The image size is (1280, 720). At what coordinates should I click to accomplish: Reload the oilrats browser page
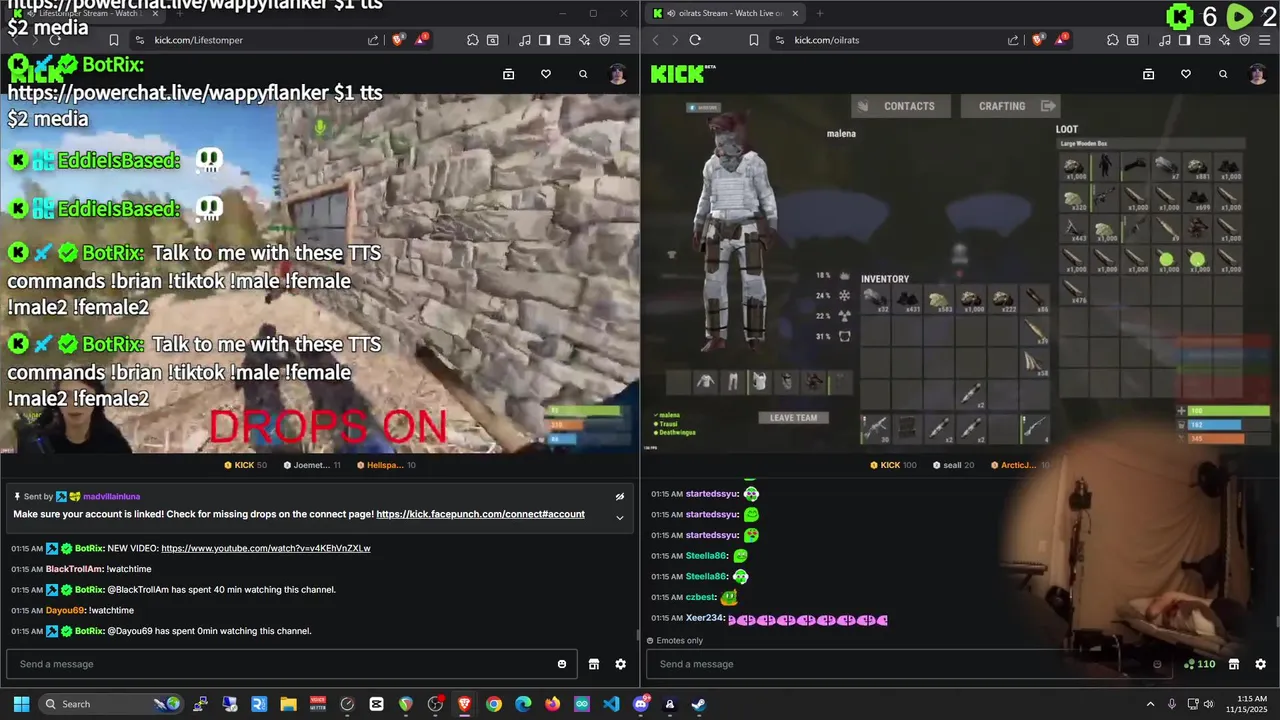coord(695,40)
